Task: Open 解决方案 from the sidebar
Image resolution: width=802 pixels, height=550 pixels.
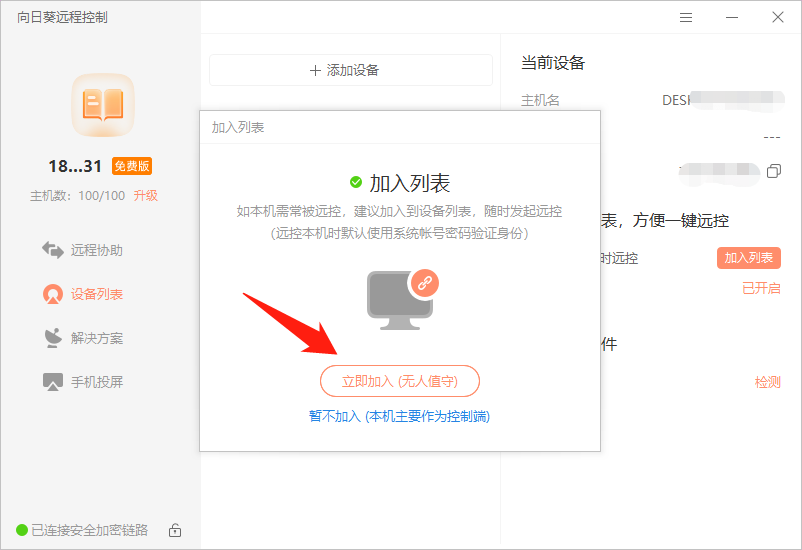Action: [x=83, y=338]
